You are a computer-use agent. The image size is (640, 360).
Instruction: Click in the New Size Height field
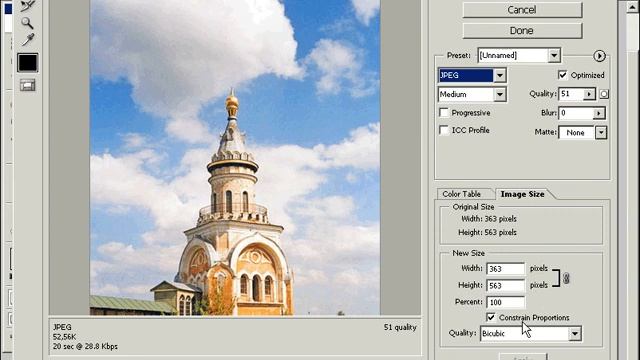506,285
